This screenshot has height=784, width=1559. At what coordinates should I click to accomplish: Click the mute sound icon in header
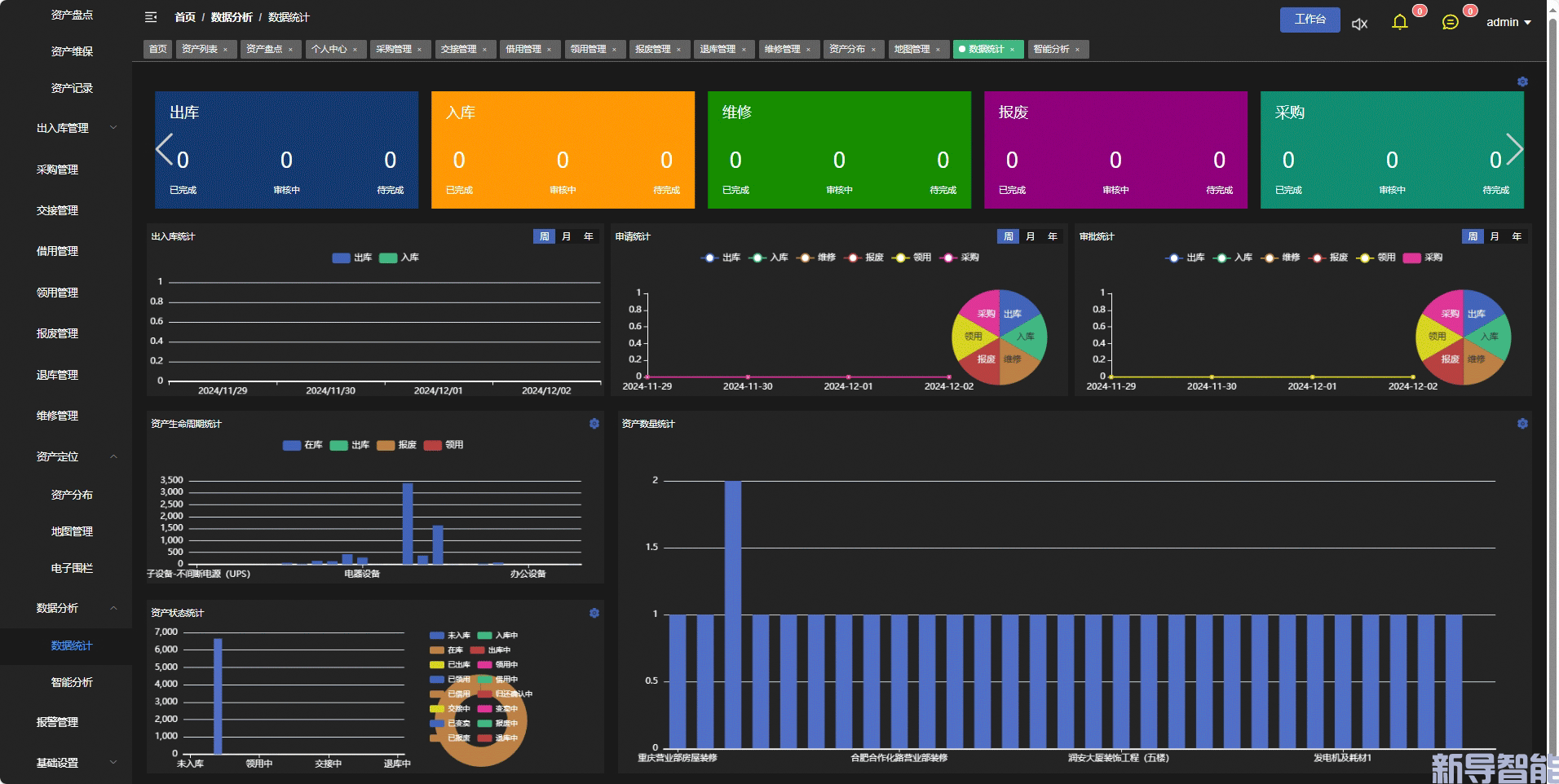(x=1359, y=24)
